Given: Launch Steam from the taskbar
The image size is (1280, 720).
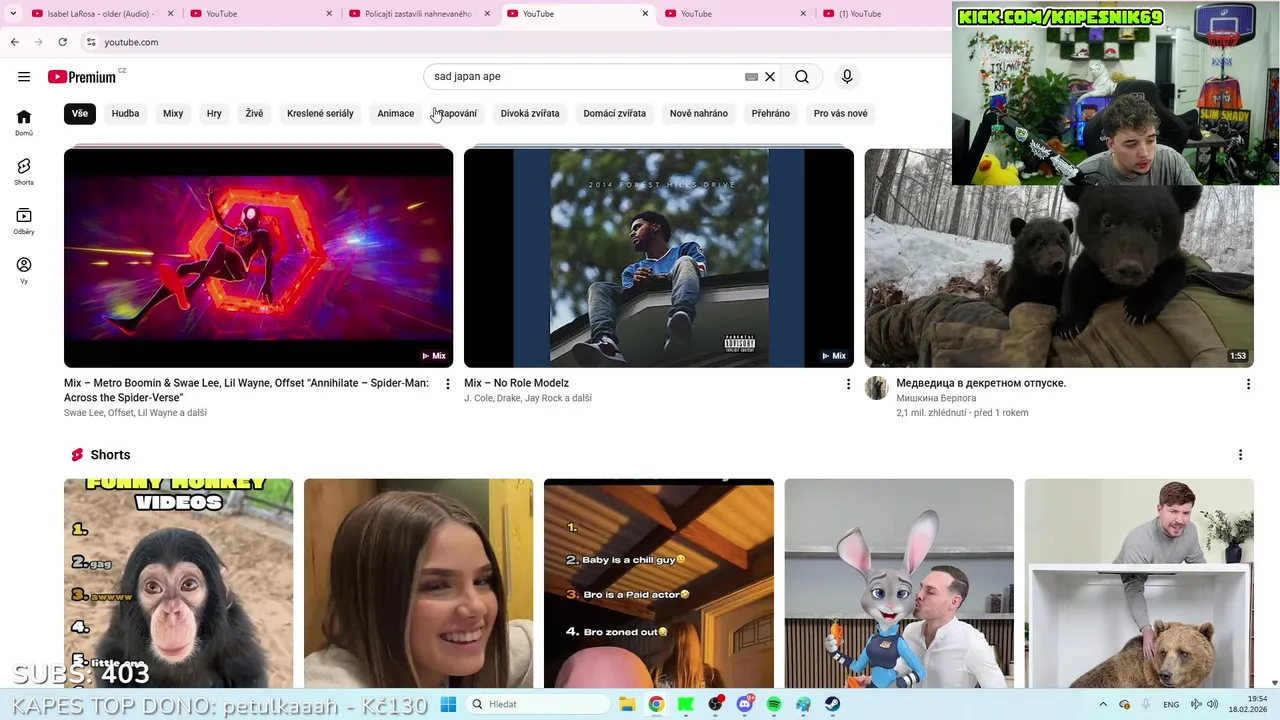Looking at the screenshot, I should (x=832, y=704).
